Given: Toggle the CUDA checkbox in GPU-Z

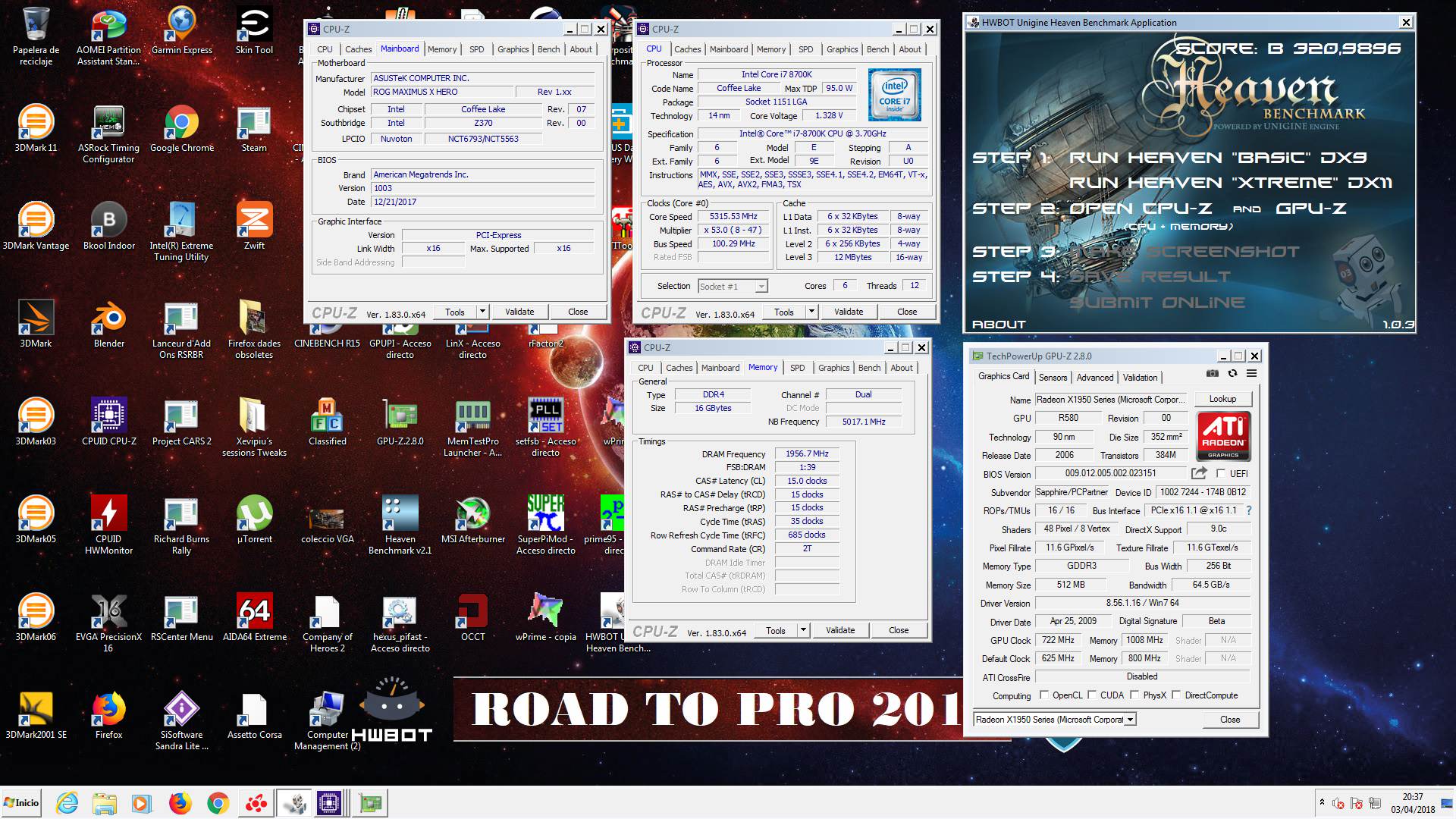Looking at the screenshot, I should click(1092, 695).
